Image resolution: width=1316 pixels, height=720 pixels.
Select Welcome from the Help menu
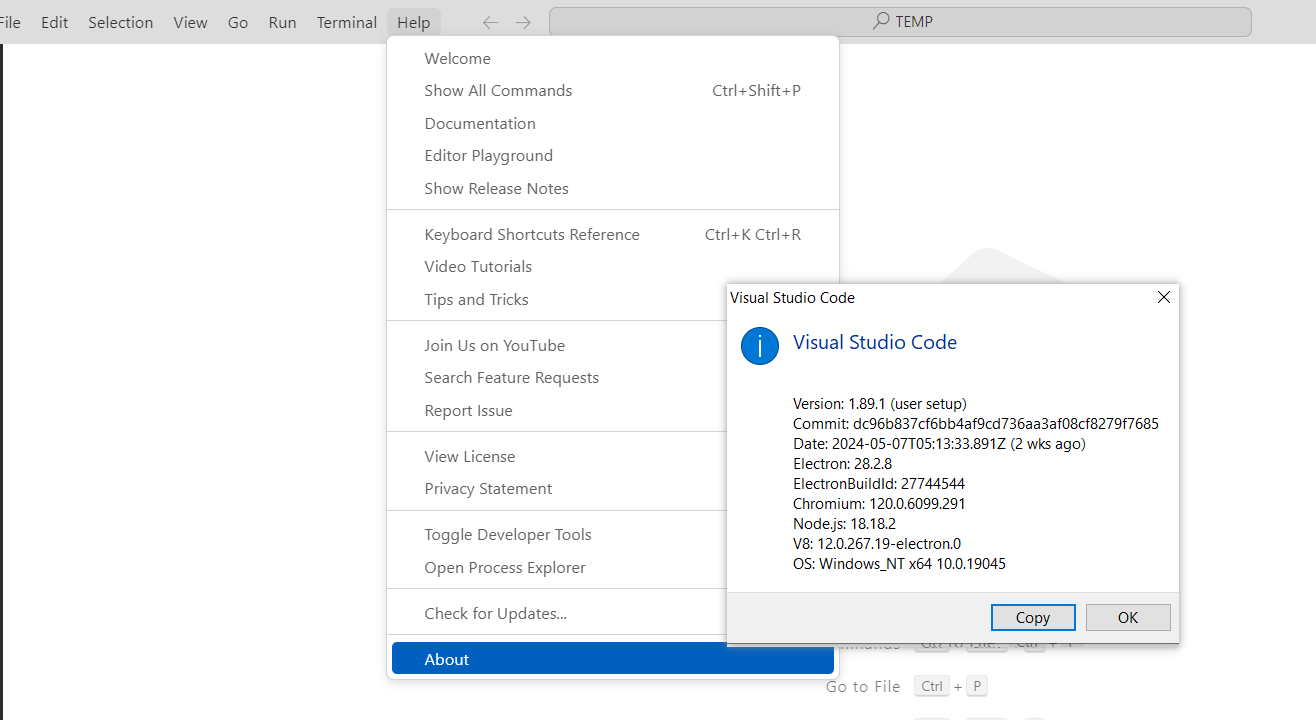(x=457, y=58)
